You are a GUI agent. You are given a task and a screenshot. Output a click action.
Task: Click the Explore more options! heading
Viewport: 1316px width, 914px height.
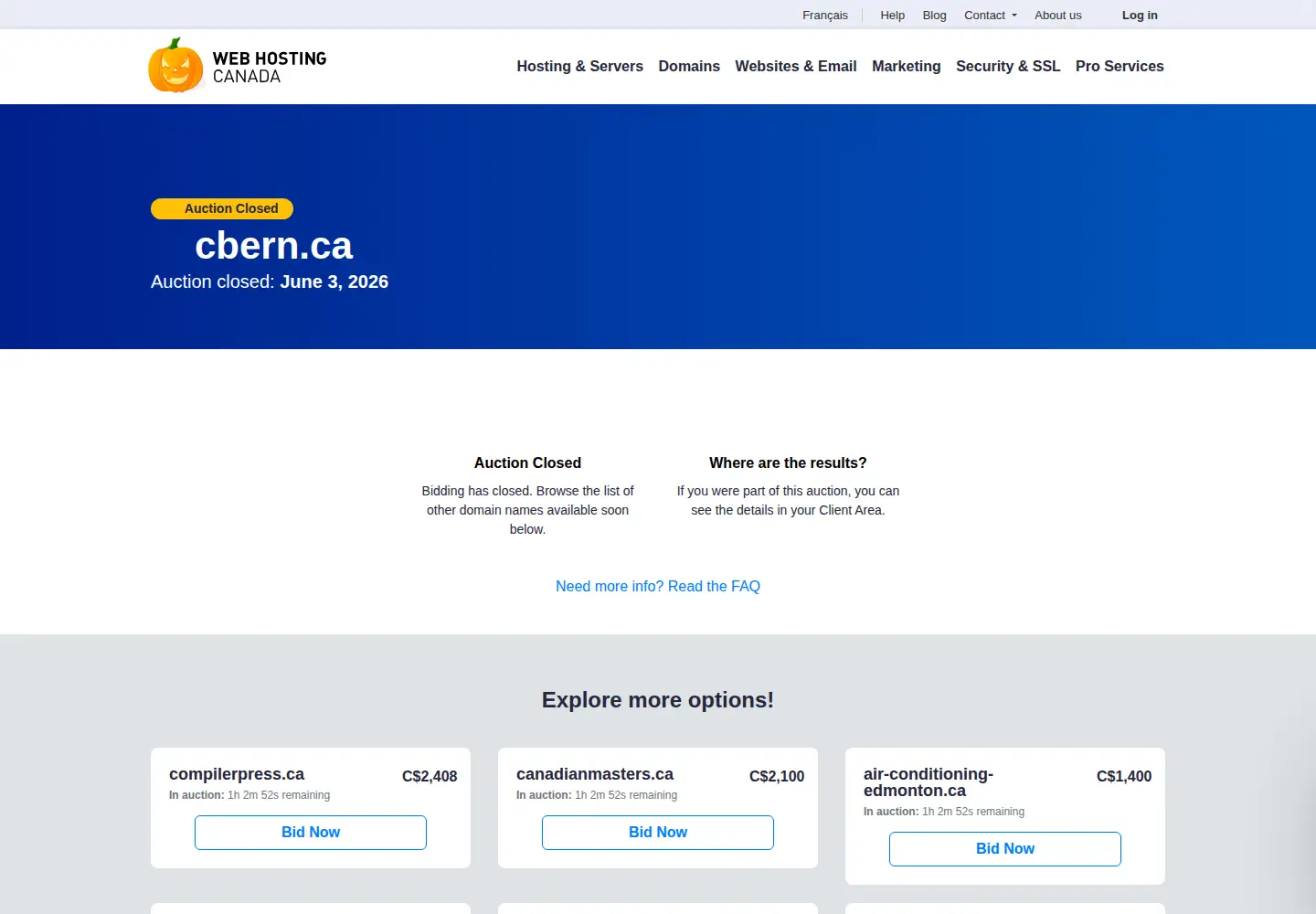(x=658, y=700)
